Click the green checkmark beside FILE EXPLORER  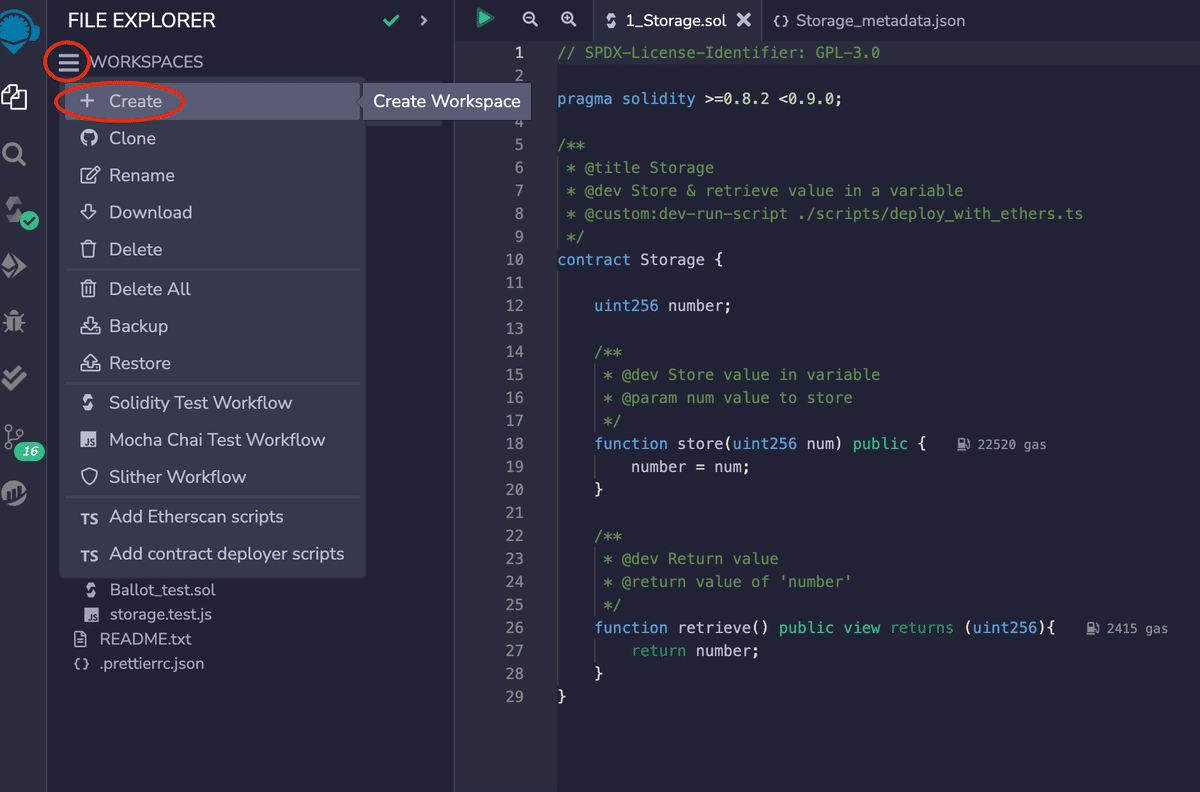pos(390,19)
